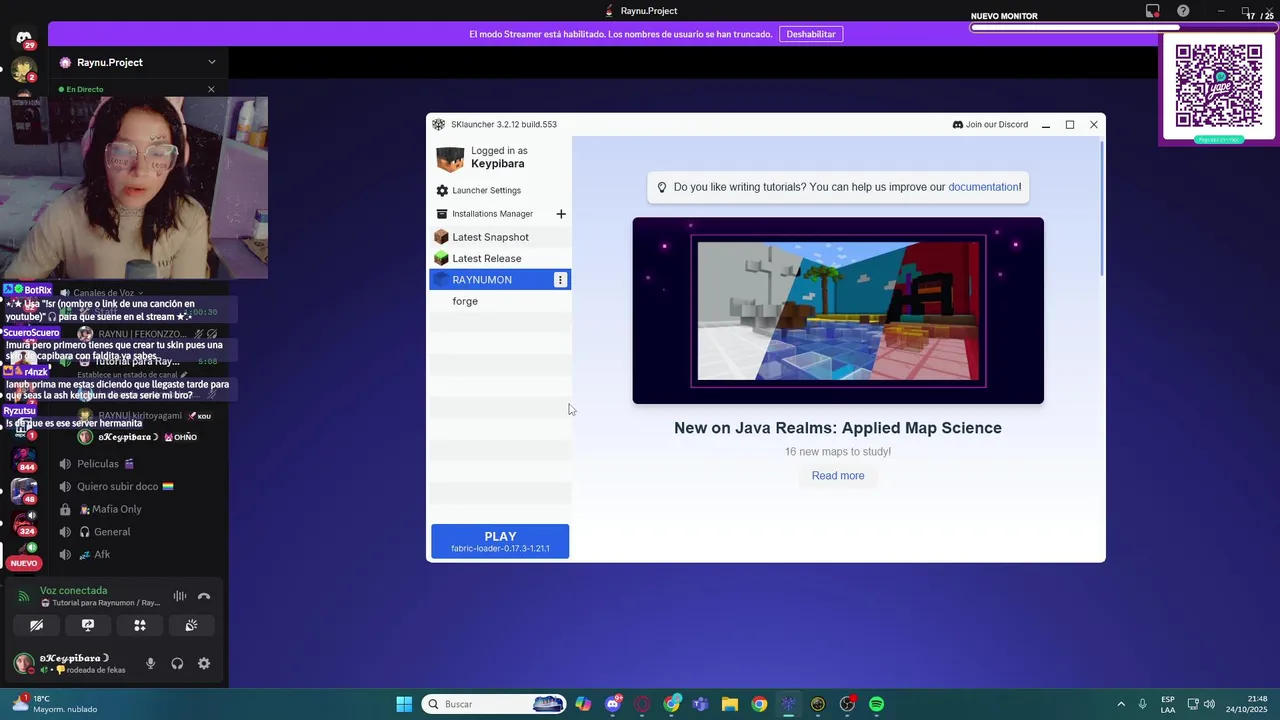
Task: Open Opera GX from the taskbar
Action: 642,704
